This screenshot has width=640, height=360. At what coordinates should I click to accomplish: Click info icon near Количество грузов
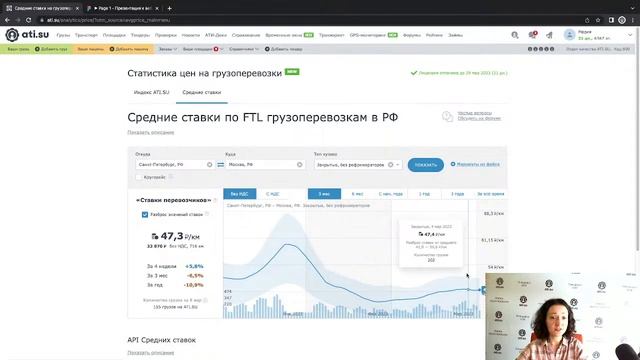point(205,300)
